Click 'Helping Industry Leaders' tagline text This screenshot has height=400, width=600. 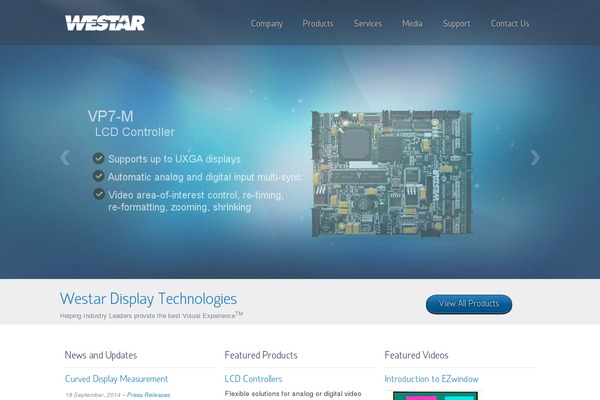[x=152, y=315]
